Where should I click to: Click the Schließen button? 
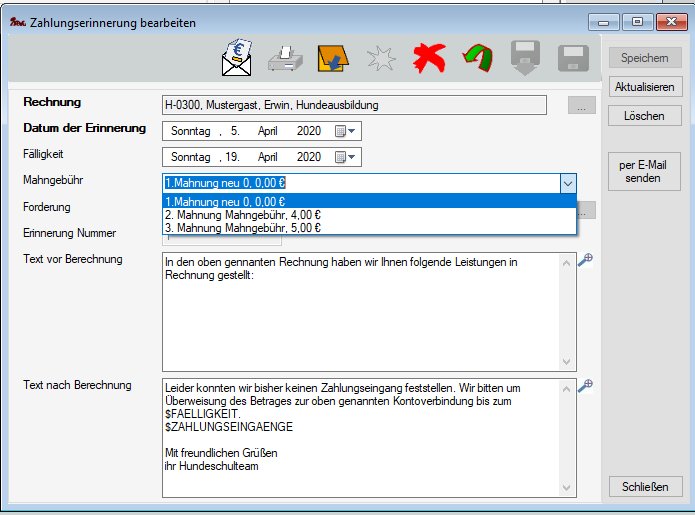(644, 487)
